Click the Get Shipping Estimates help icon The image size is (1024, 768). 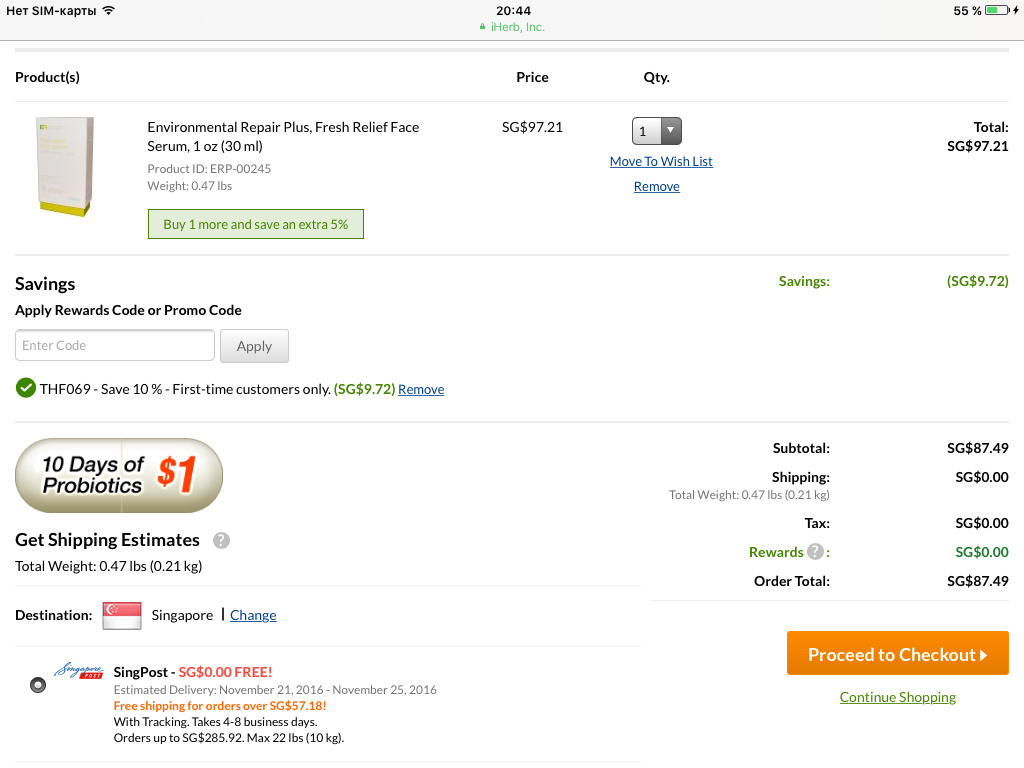point(221,540)
